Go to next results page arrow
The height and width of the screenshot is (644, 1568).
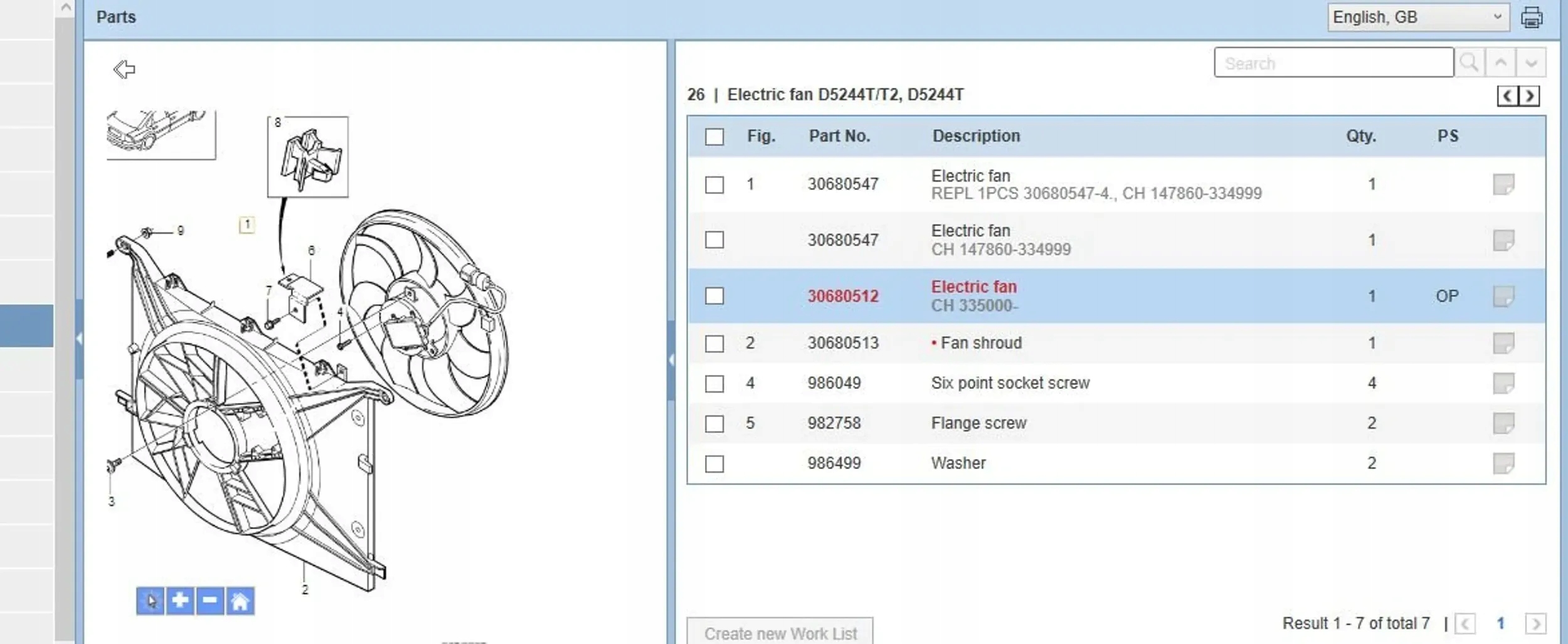(x=1535, y=623)
